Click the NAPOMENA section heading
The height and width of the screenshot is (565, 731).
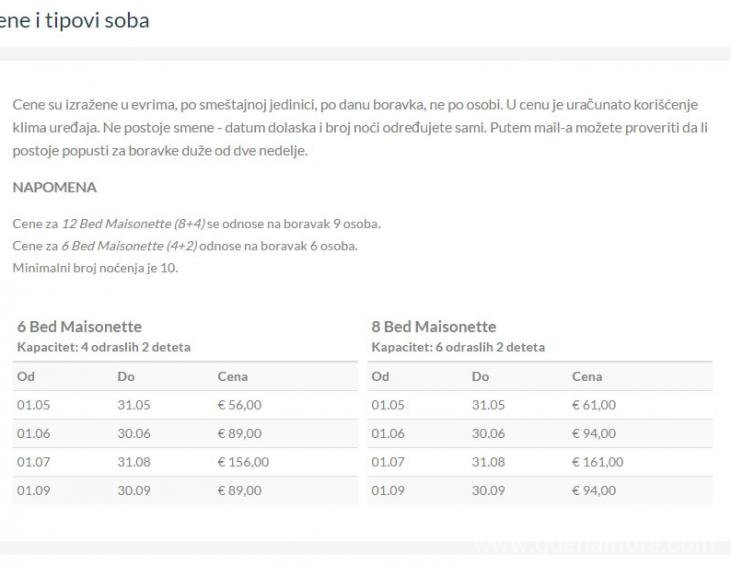(54, 187)
